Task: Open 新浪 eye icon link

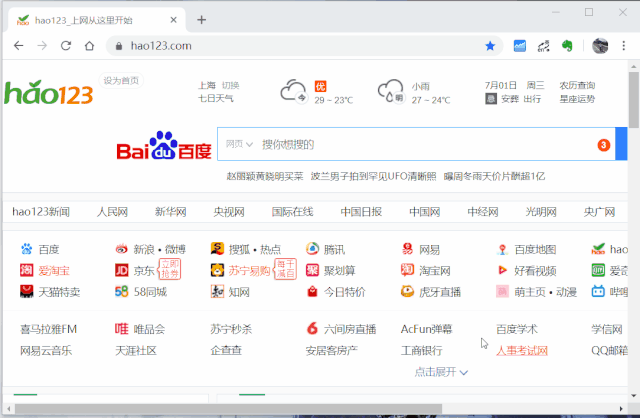Action: coord(122,249)
